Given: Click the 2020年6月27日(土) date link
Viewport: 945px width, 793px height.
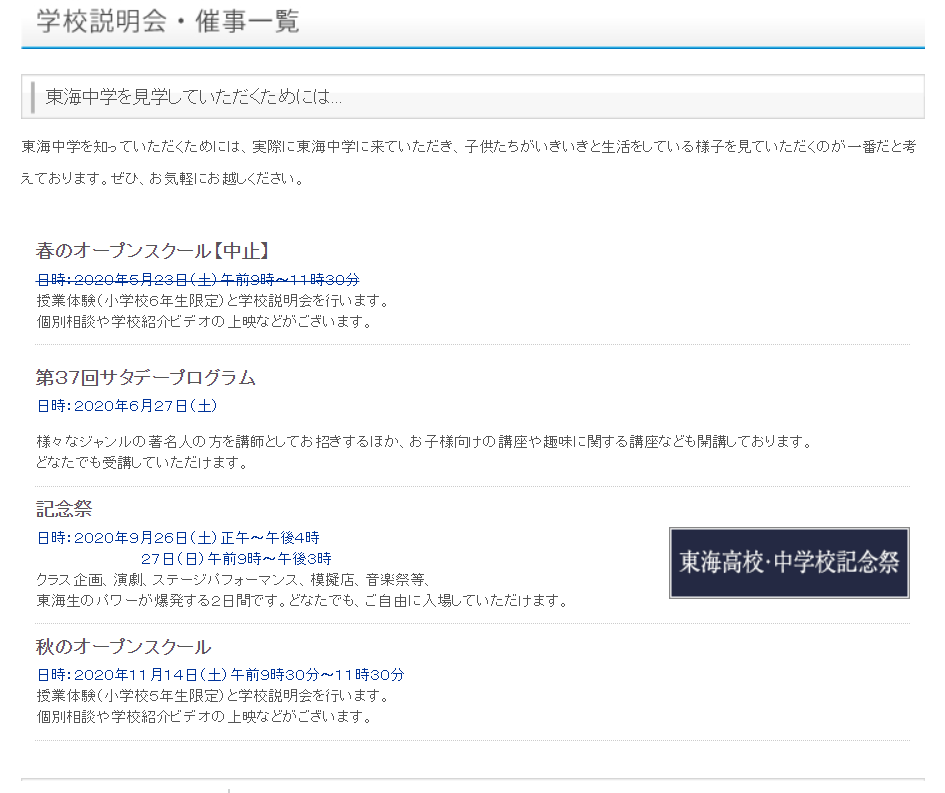Looking at the screenshot, I should (128, 406).
